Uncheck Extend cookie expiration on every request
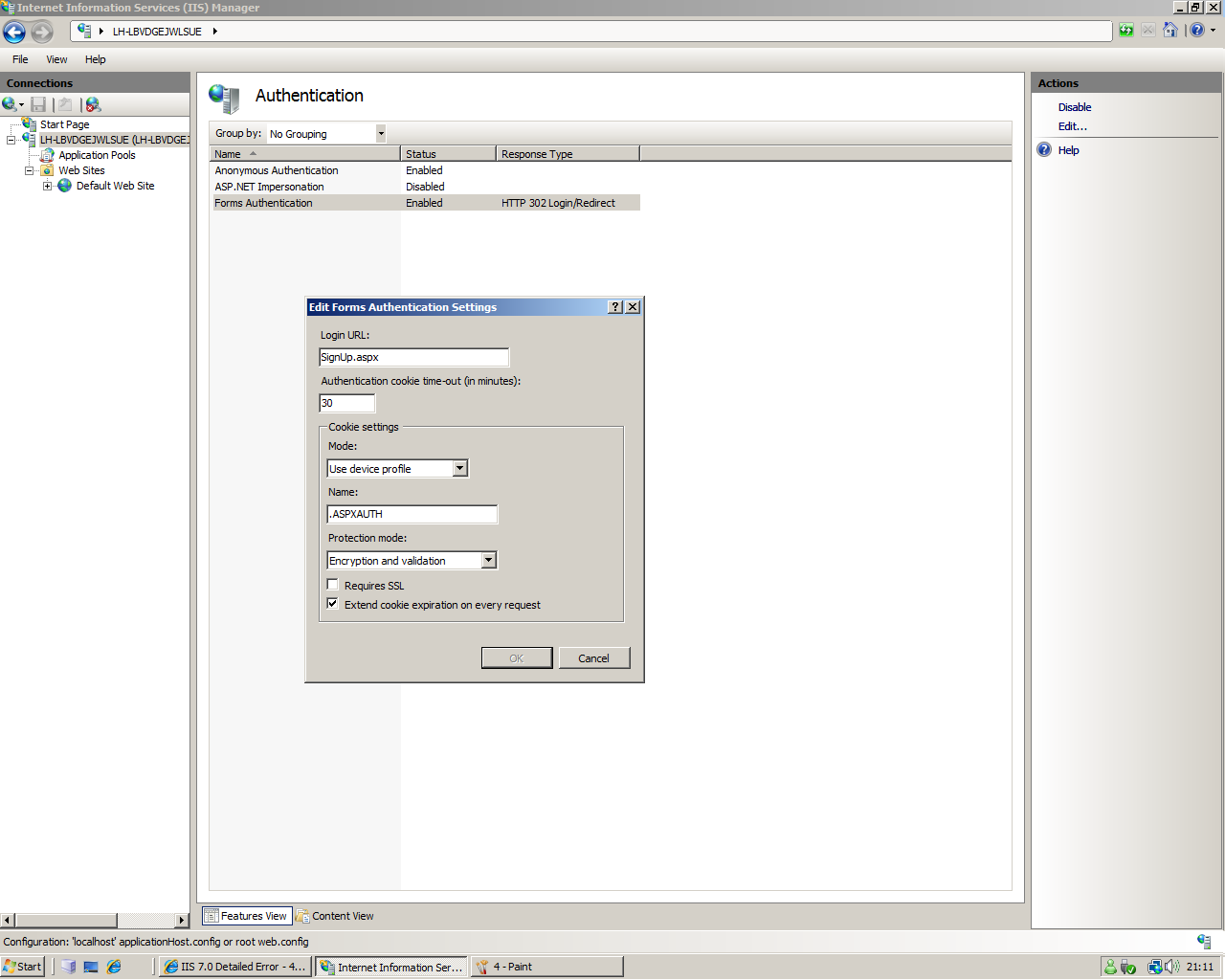 point(333,604)
